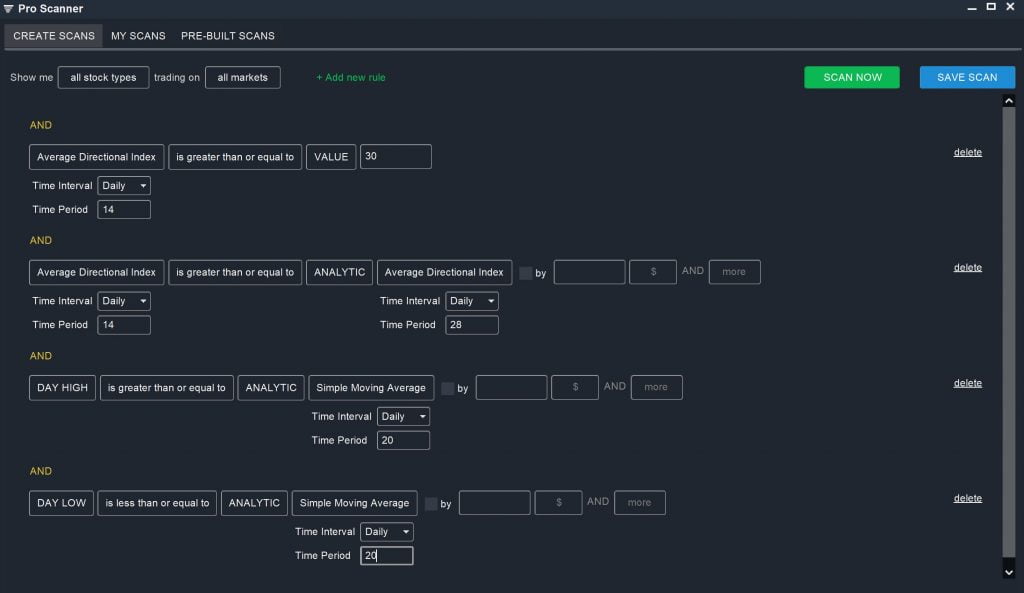1024x593 pixels.
Task: Switch to MY SCANS tab
Action: point(138,36)
